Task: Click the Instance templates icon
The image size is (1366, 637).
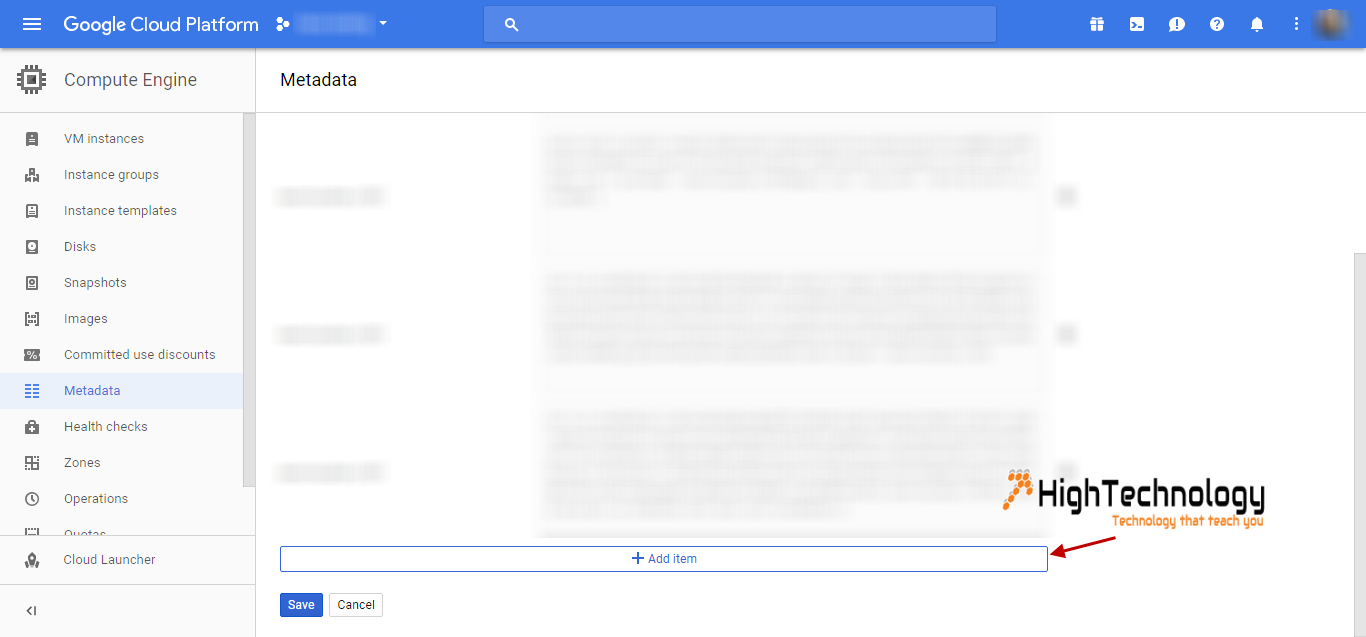Action: (32, 211)
